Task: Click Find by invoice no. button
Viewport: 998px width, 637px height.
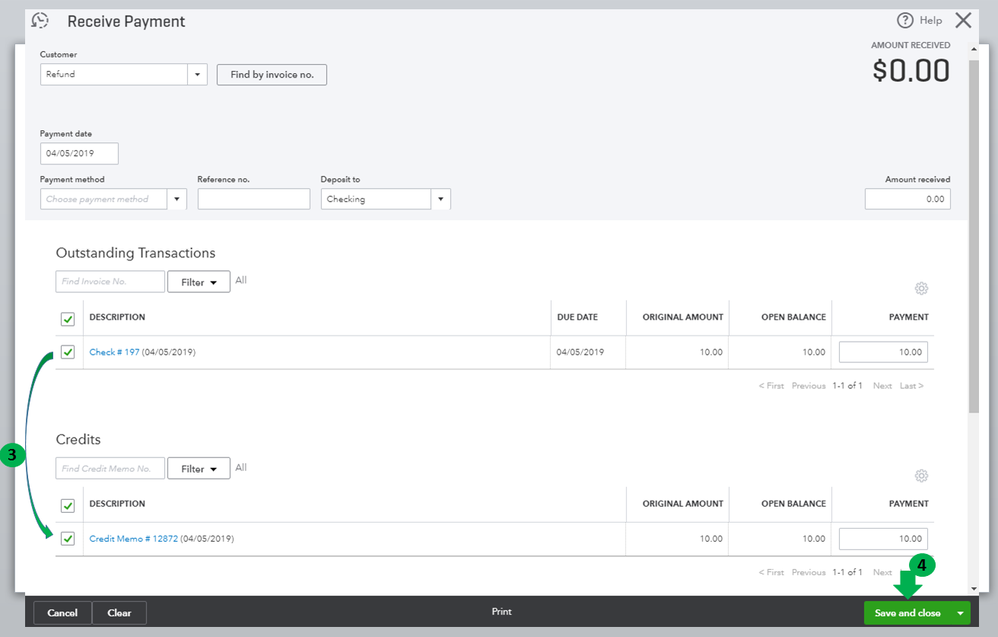Action: 271,74
